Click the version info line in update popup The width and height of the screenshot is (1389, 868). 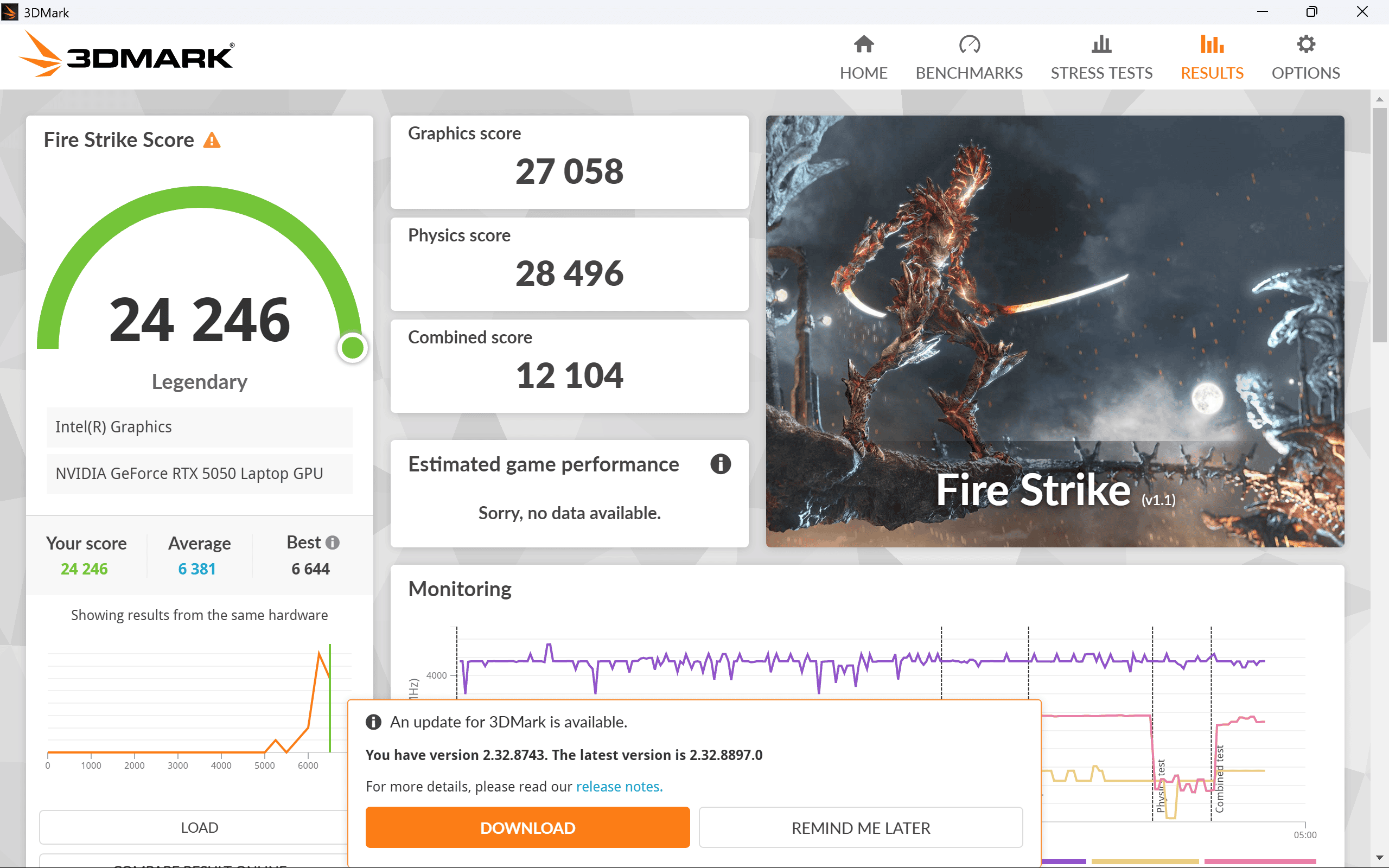point(564,755)
